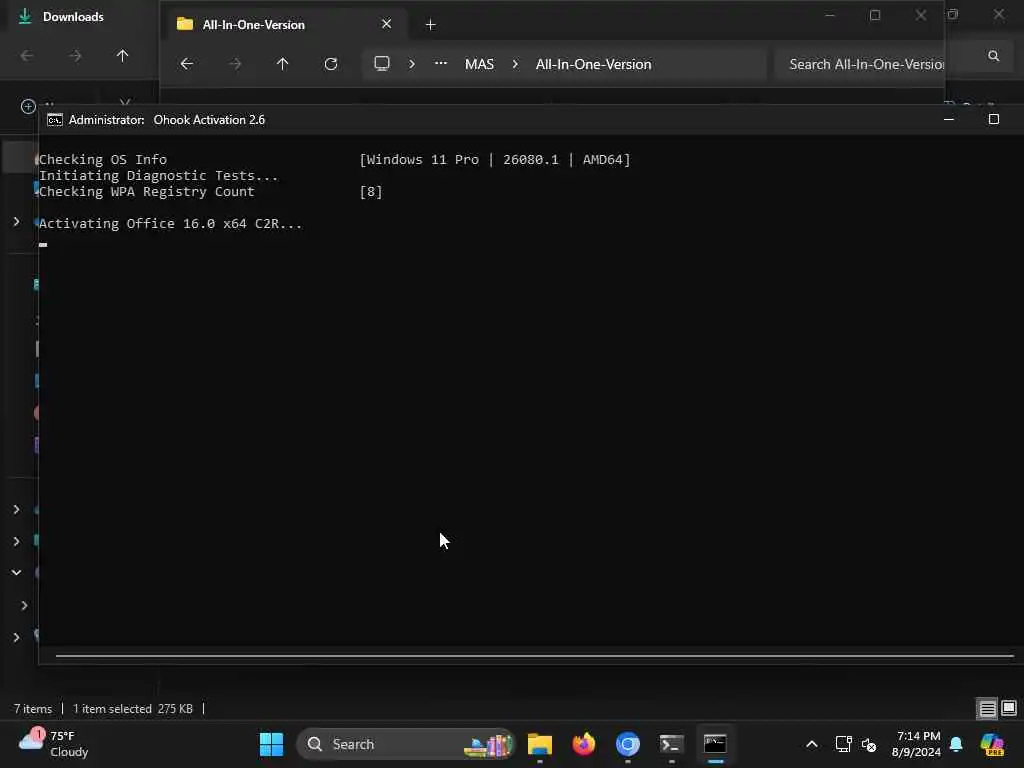Open the clock showing 7:14 PM

tap(917, 744)
